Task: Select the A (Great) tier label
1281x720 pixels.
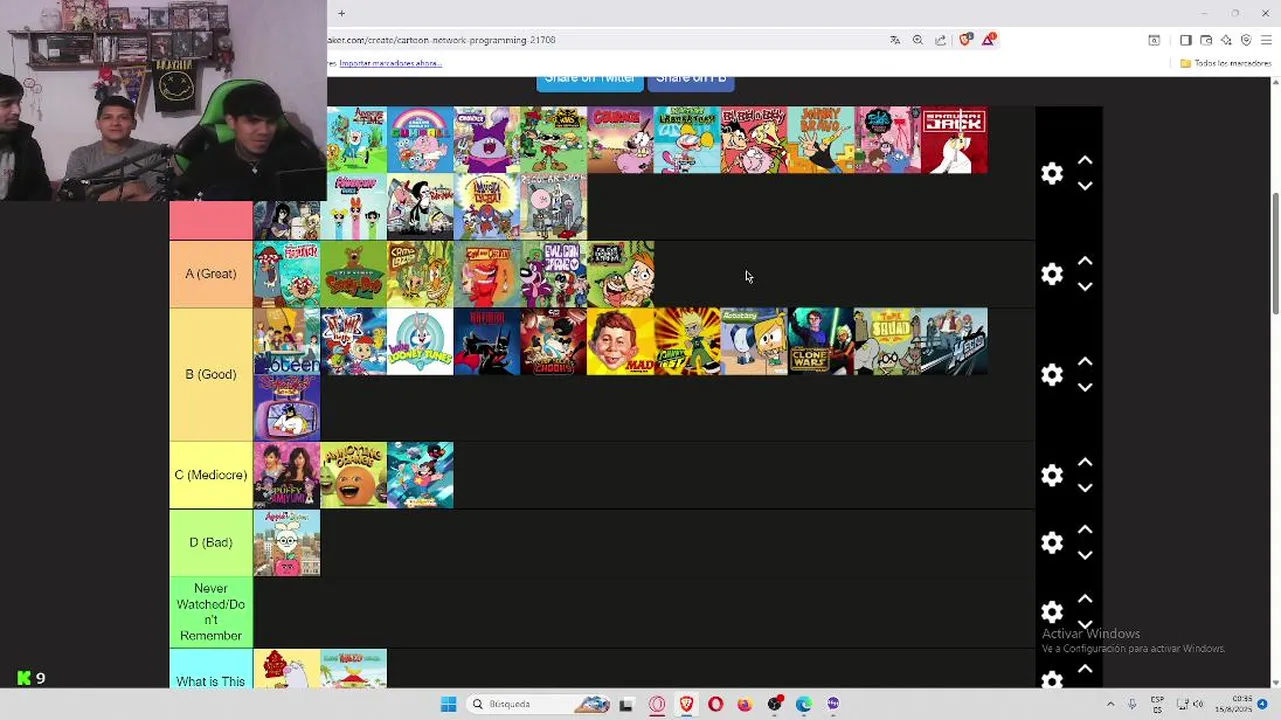Action: tap(211, 274)
